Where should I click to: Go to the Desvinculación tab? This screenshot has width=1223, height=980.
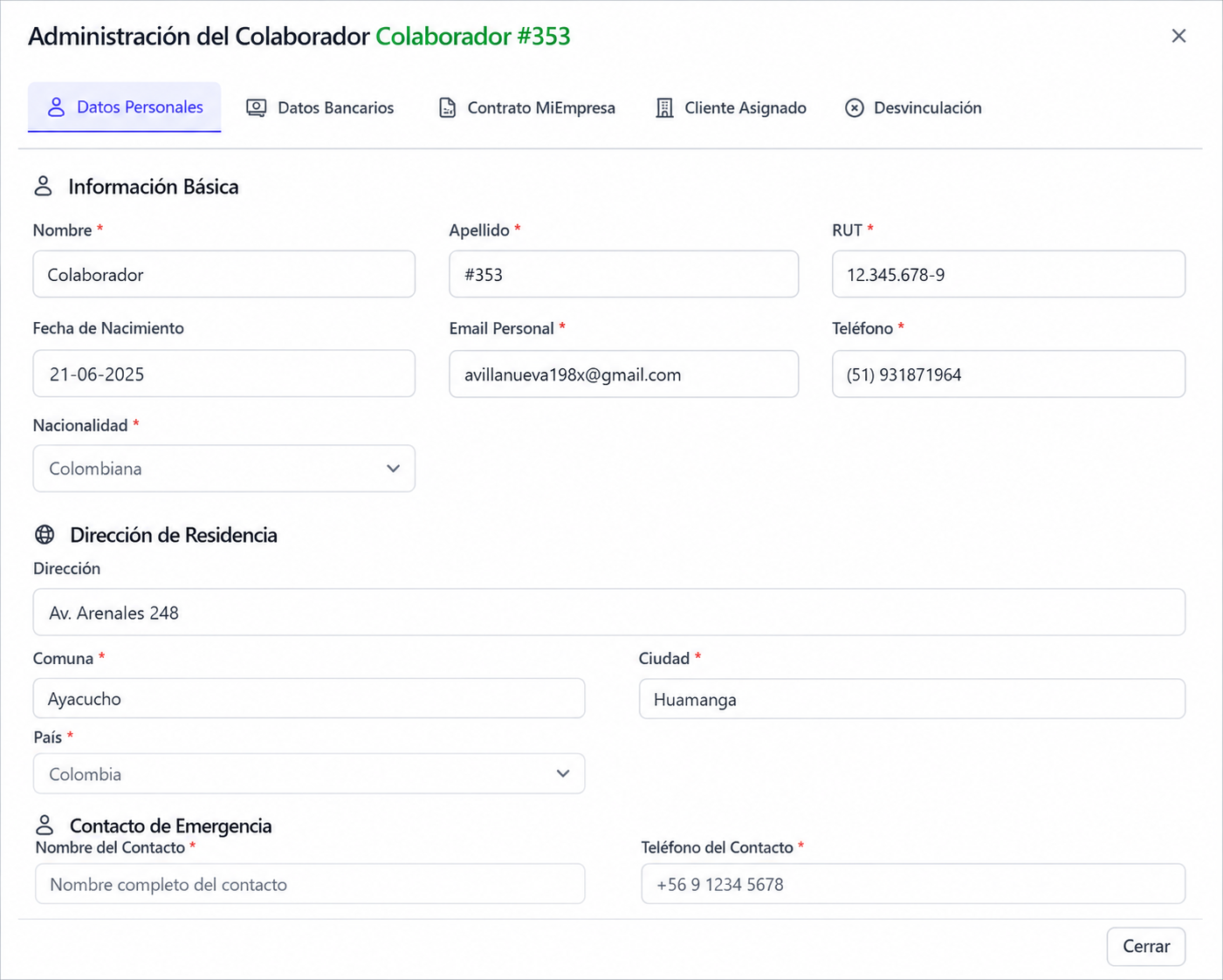[913, 107]
